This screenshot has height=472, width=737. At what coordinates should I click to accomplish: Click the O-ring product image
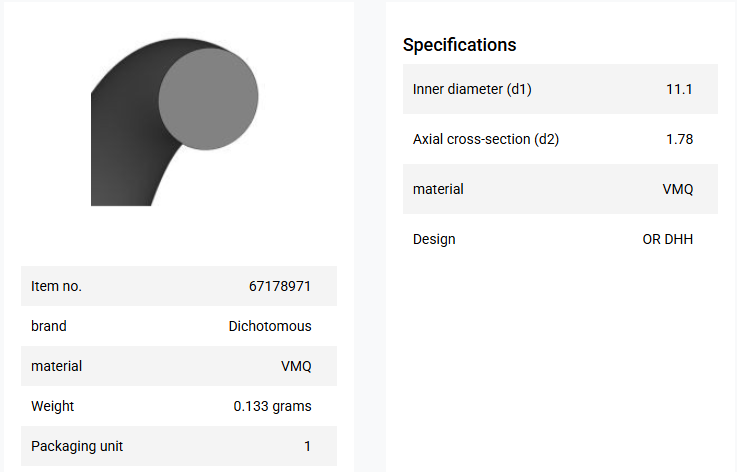(174, 122)
